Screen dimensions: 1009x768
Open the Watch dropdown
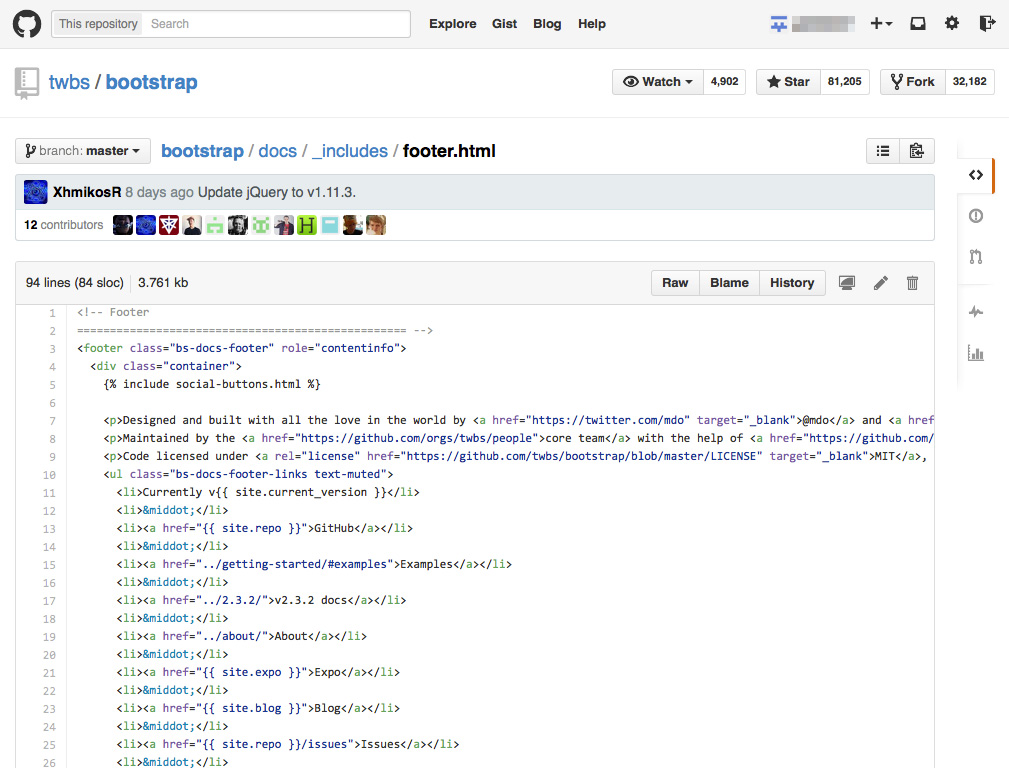click(658, 82)
